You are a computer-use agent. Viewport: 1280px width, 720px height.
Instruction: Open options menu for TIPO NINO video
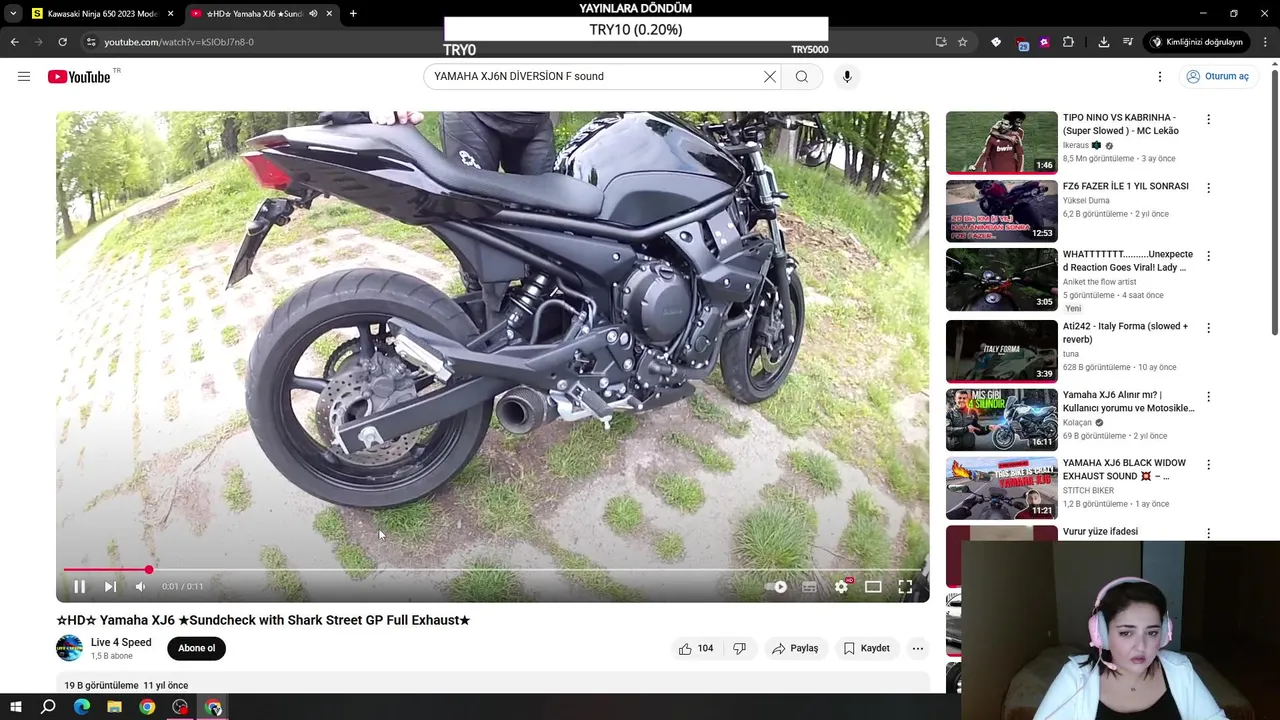coord(1208,119)
